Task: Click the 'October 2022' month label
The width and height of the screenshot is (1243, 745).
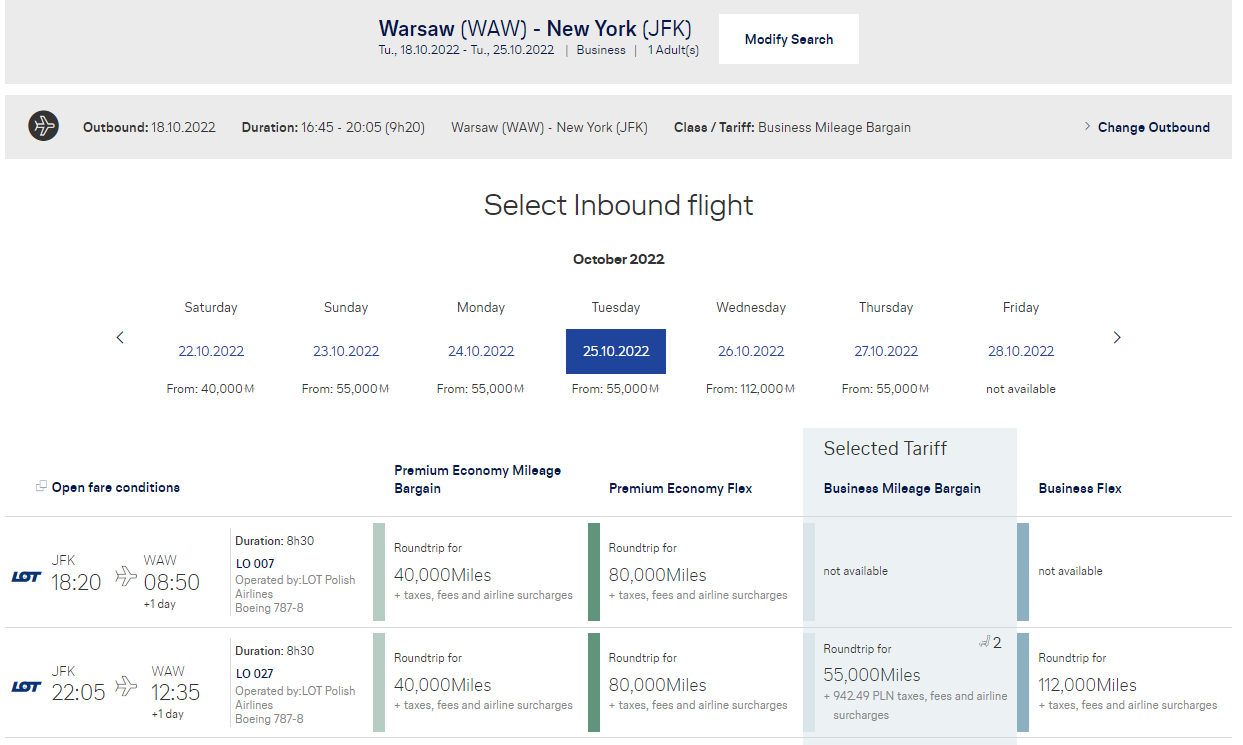Action: [619, 259]
